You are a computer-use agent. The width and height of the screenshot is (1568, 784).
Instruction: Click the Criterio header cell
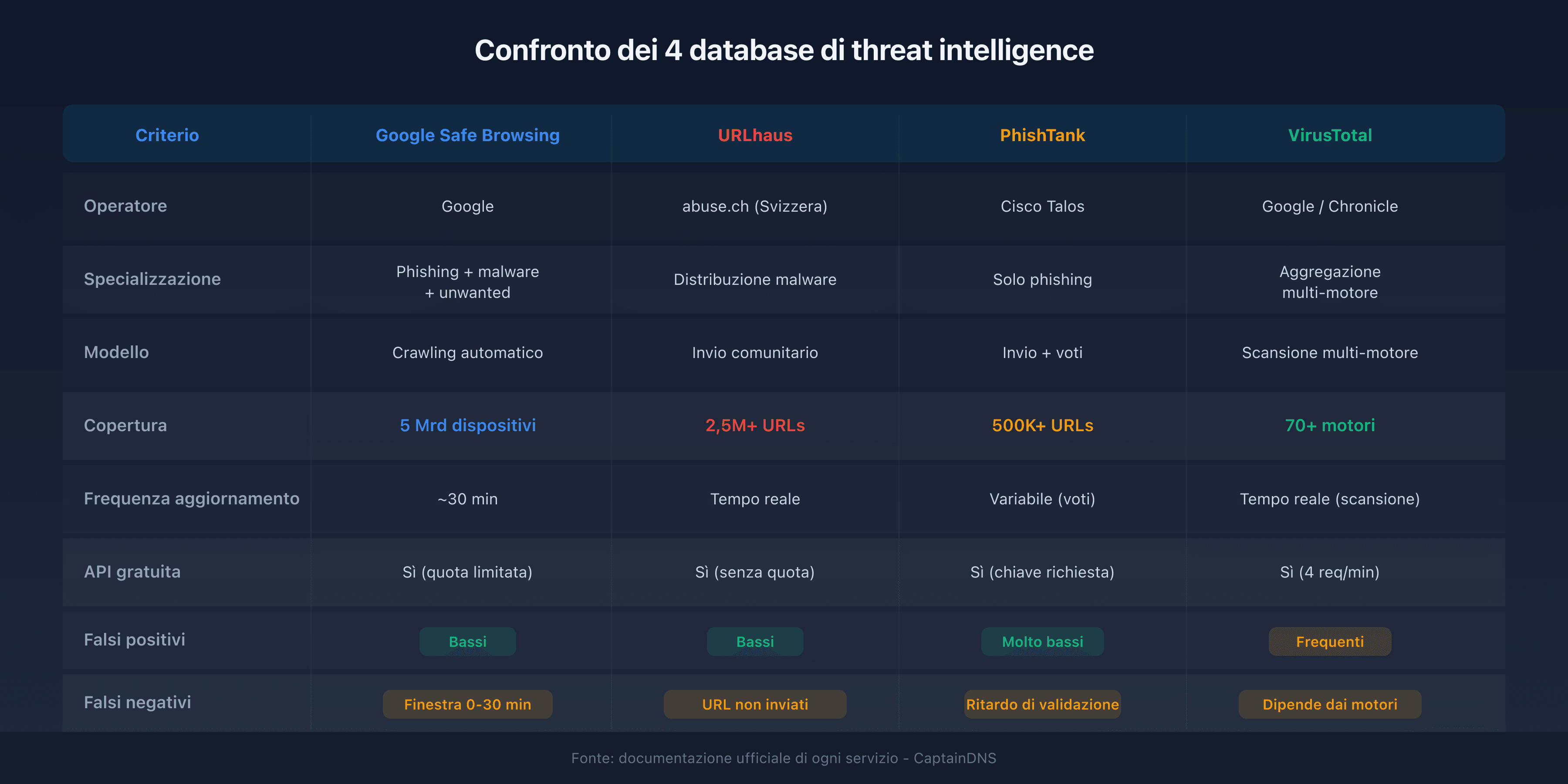coord(167,135)
